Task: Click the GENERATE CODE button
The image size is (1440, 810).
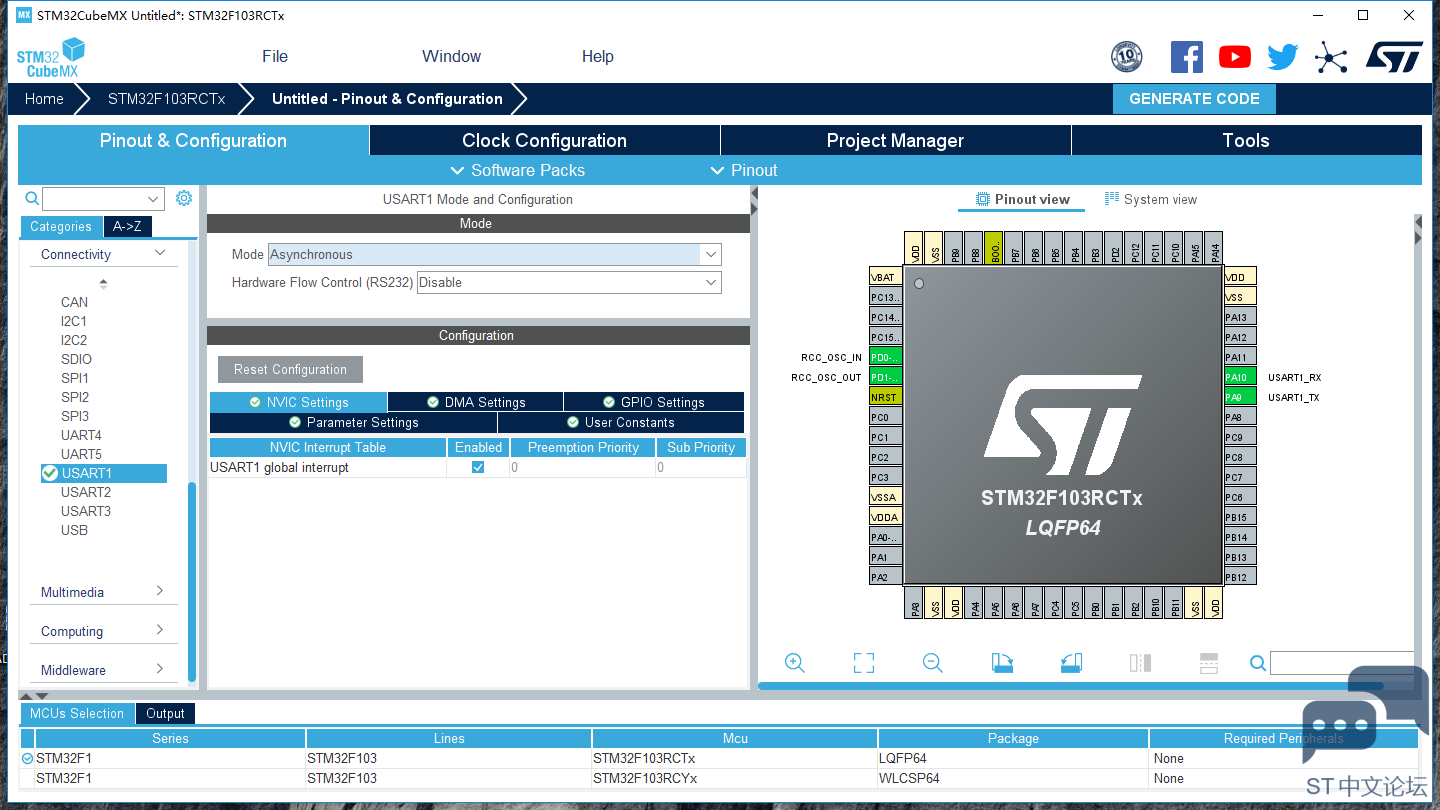Action: tap(1194, 99)
